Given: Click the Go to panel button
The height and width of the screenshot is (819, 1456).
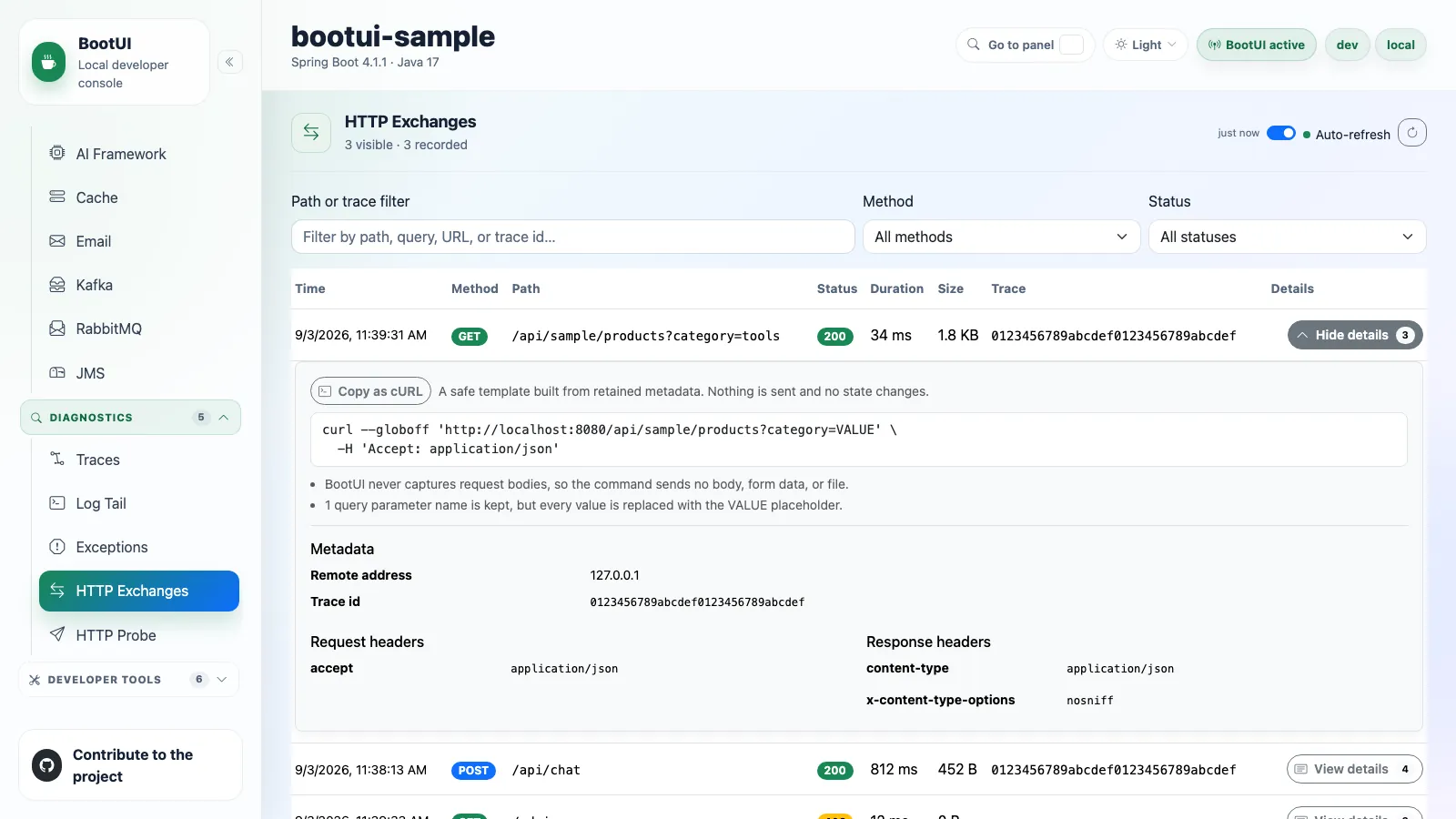Looking at the screenshot, I should 1026,45.
